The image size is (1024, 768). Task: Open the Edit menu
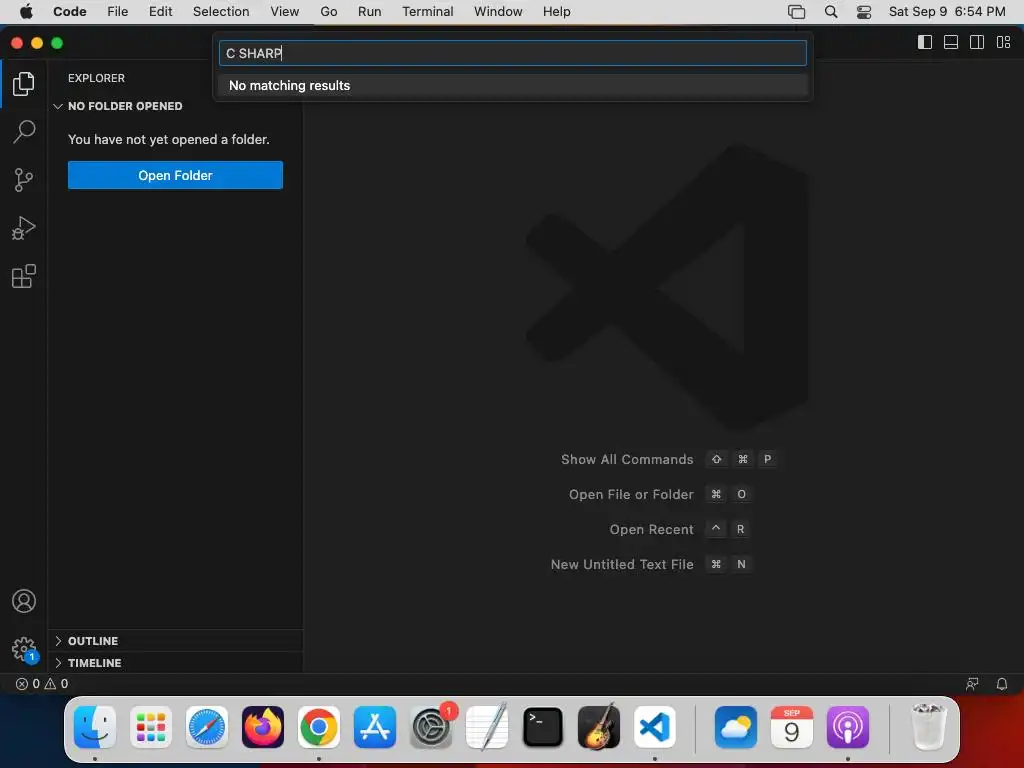(161, 12)
